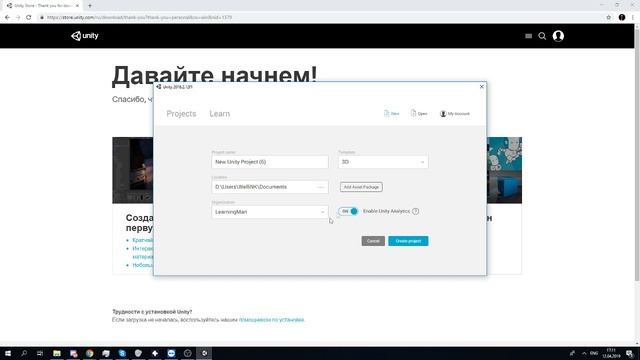Open a new browser tab with plus
The height and width of the screenshot is (360, 640).
coord(90,6)
